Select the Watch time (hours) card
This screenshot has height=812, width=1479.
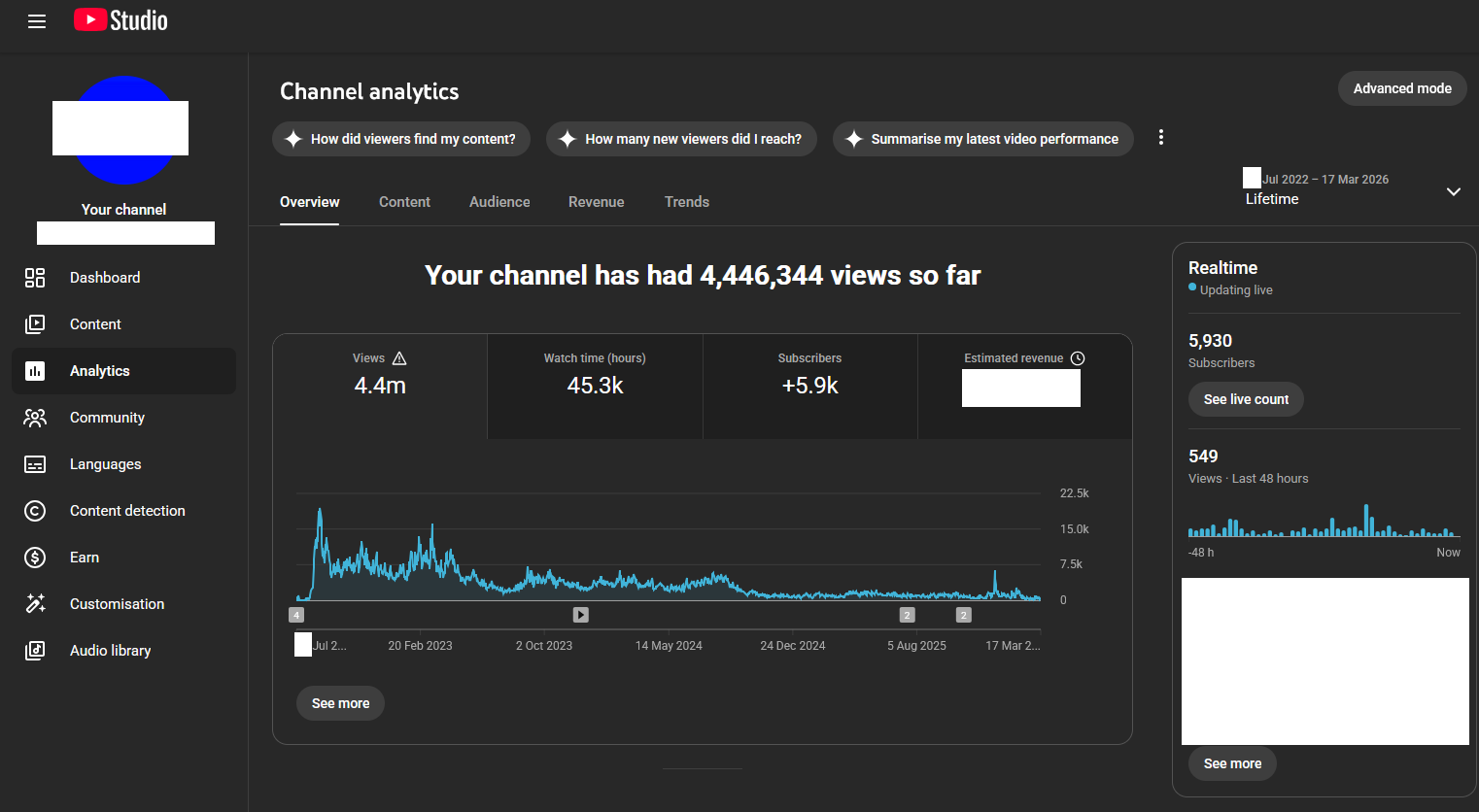pos(595,387)
